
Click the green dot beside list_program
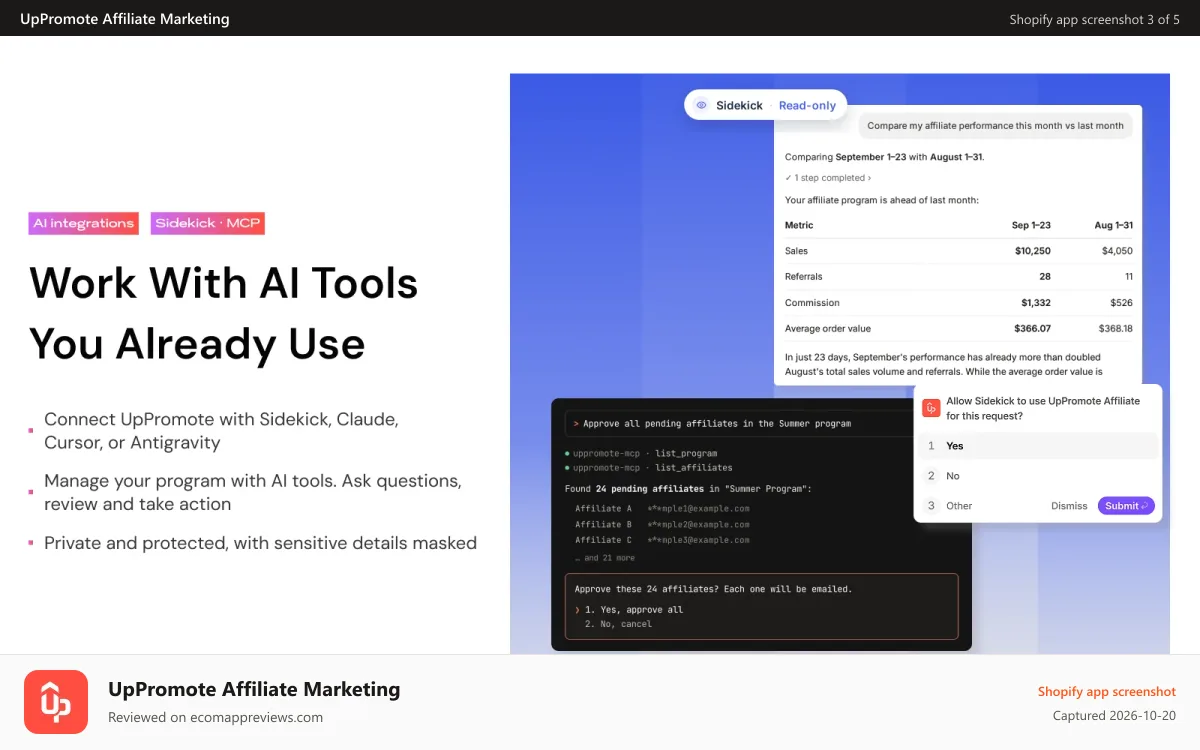coord(567,453)
